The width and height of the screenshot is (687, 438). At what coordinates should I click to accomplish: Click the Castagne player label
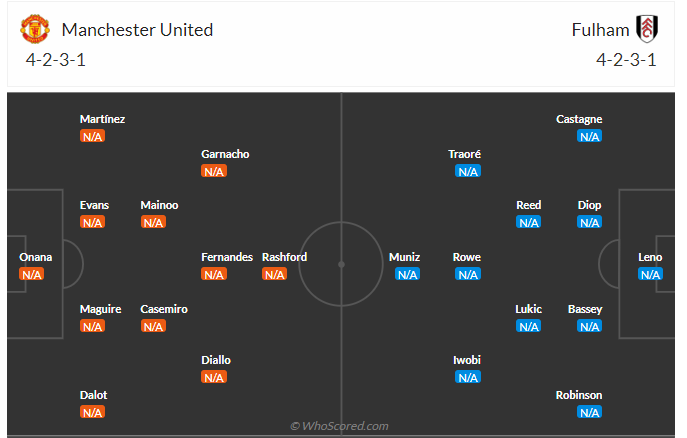(579, 119)
